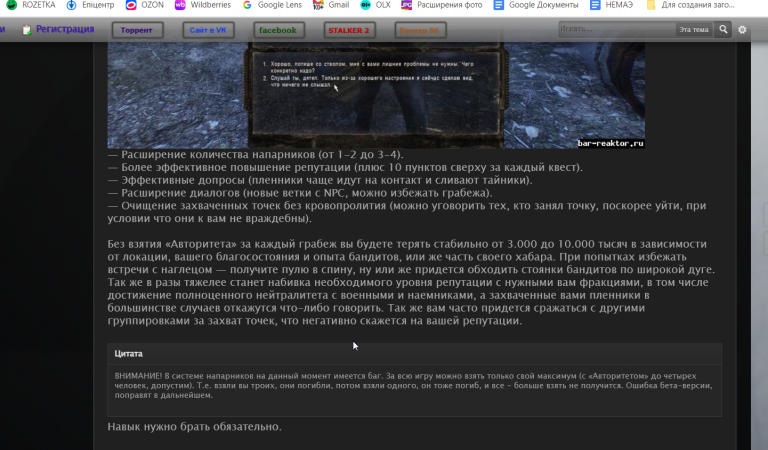Open the OZON bookmark
Viewport: 768px width, 450px height.
[144, 5]
